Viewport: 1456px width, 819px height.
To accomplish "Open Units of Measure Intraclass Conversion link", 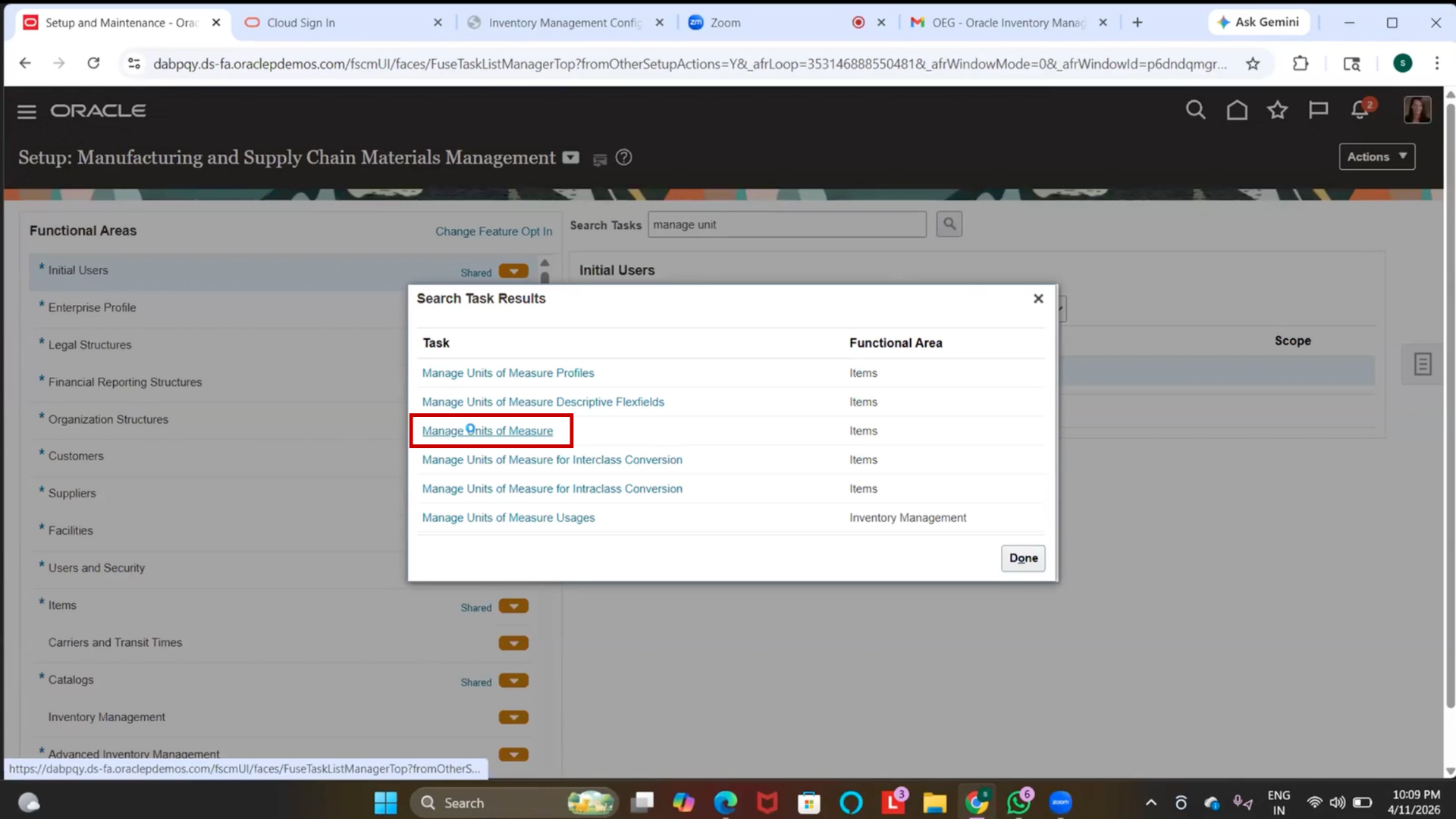I will click(x=551, y=489).
